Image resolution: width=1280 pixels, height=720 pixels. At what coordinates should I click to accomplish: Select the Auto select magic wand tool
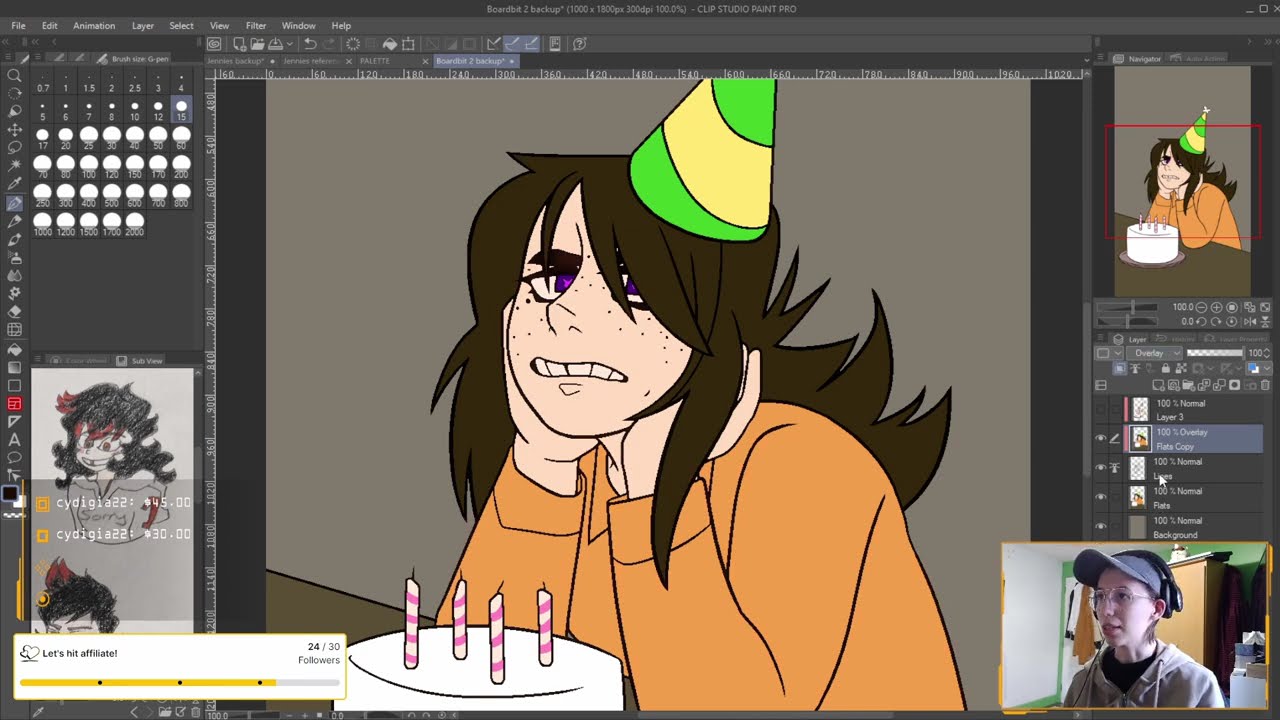point(14,166)
